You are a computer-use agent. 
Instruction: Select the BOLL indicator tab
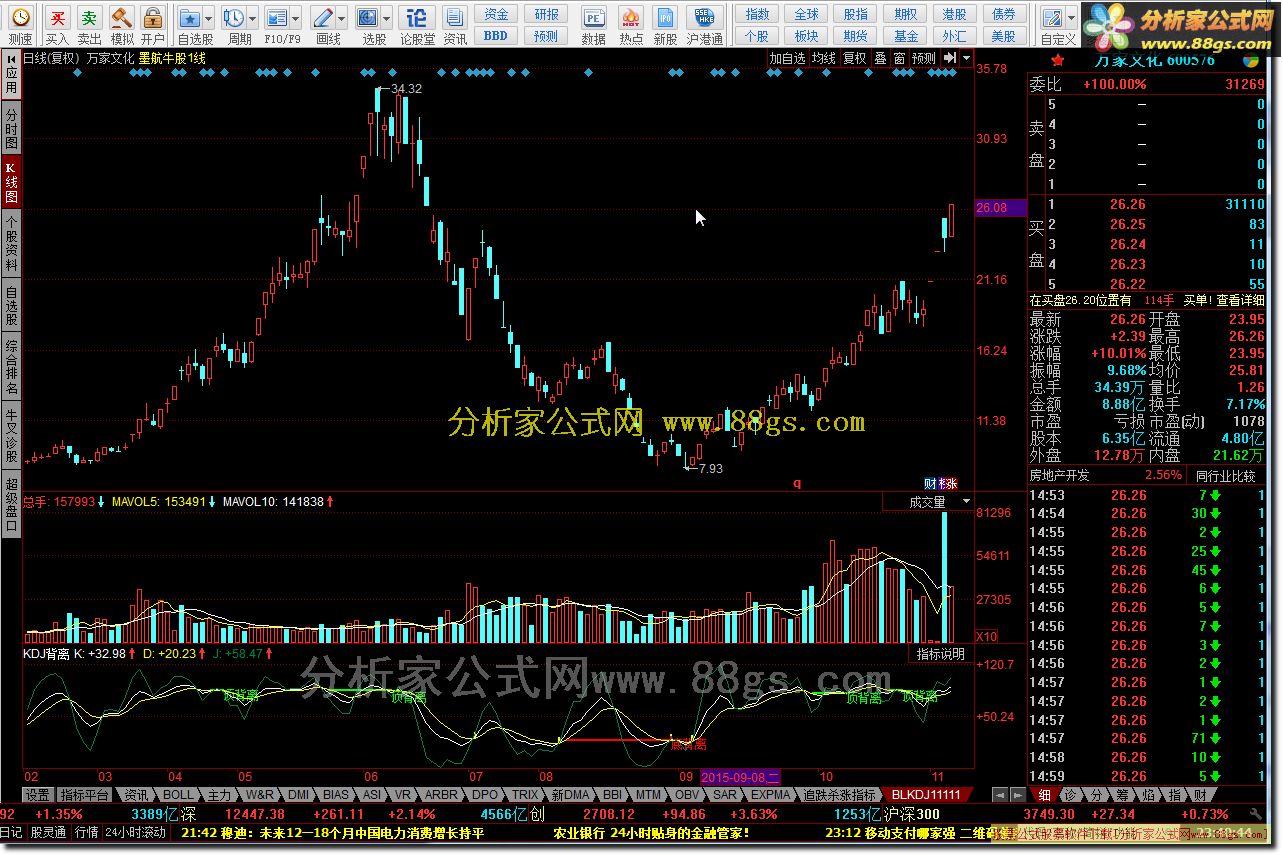[178, 795]
